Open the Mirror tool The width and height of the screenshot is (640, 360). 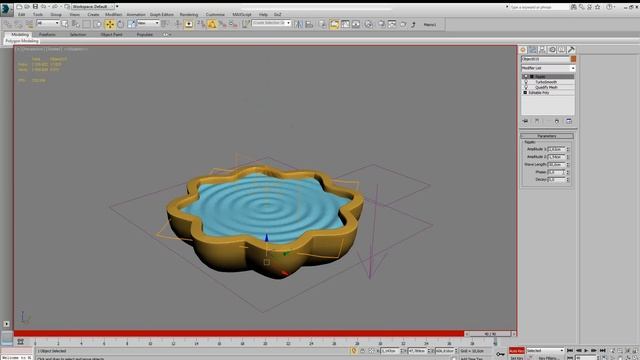299,24
